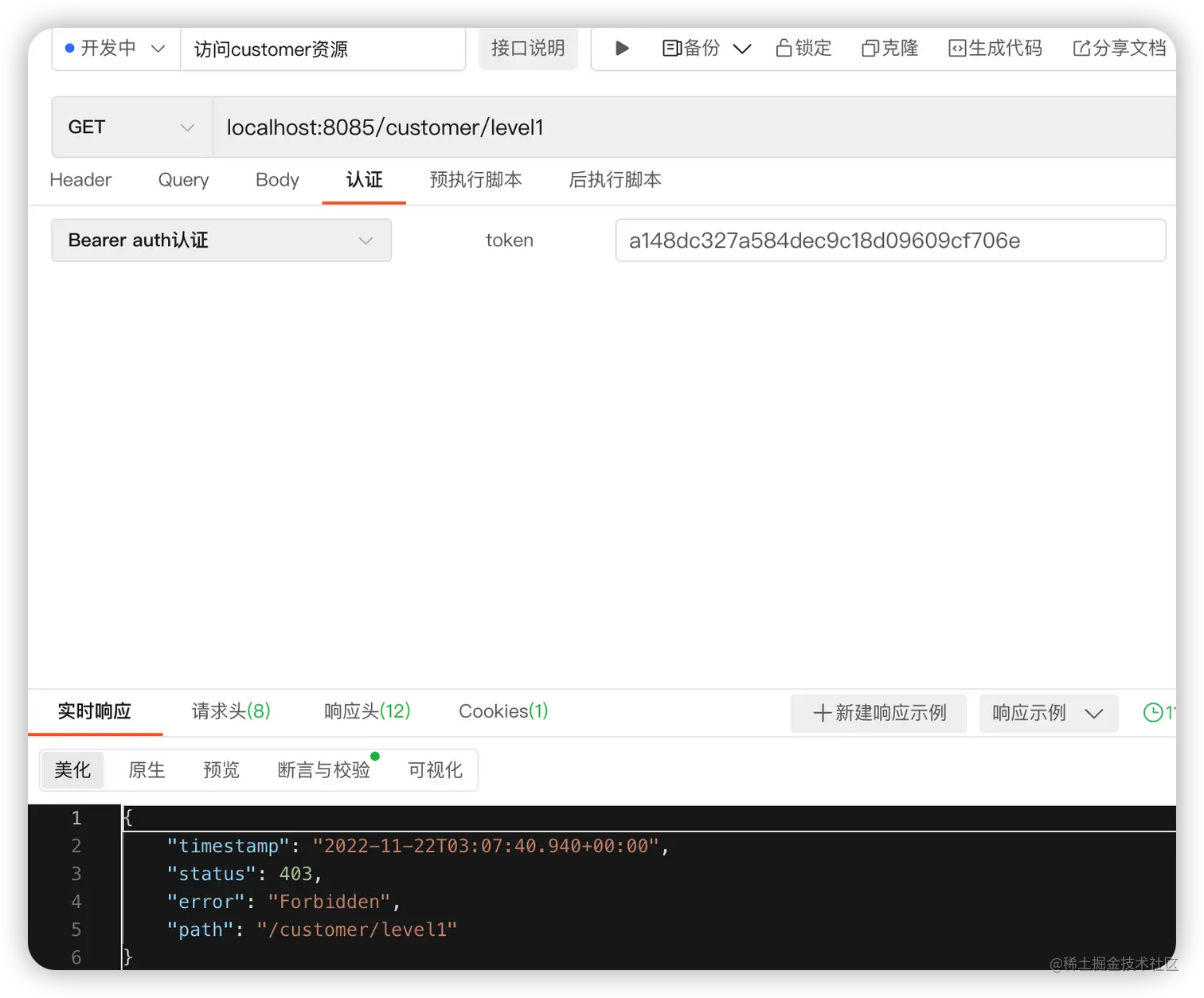Switch to the Header tab

(x=80, y=180)
